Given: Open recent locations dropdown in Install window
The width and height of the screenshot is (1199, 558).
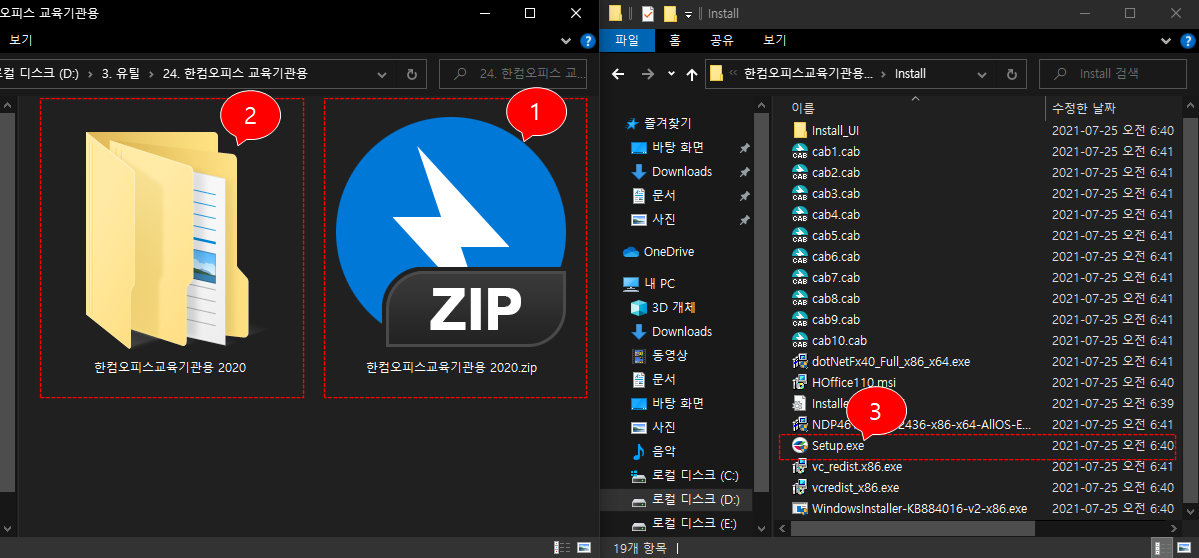Looking at the screenshot, I should coord(671,74).
